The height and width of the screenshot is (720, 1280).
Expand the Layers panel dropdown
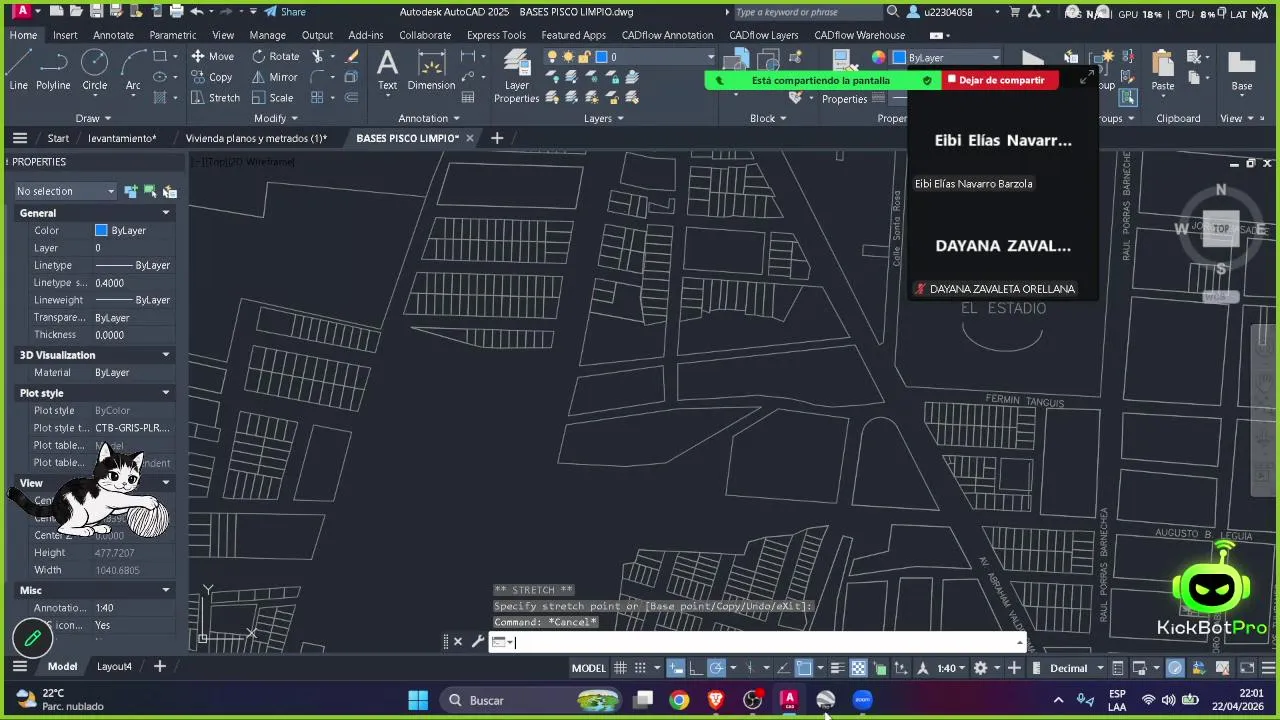(x=604, y=118)
